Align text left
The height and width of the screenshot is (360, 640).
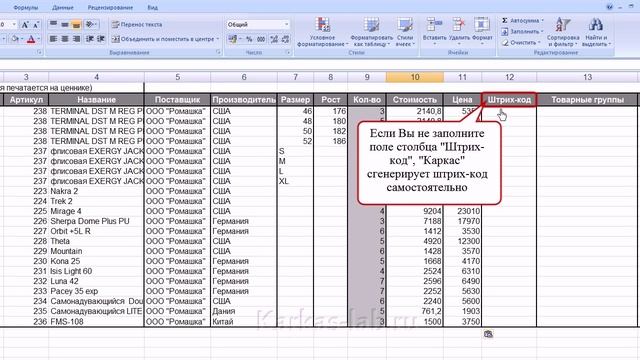(53, 39)
